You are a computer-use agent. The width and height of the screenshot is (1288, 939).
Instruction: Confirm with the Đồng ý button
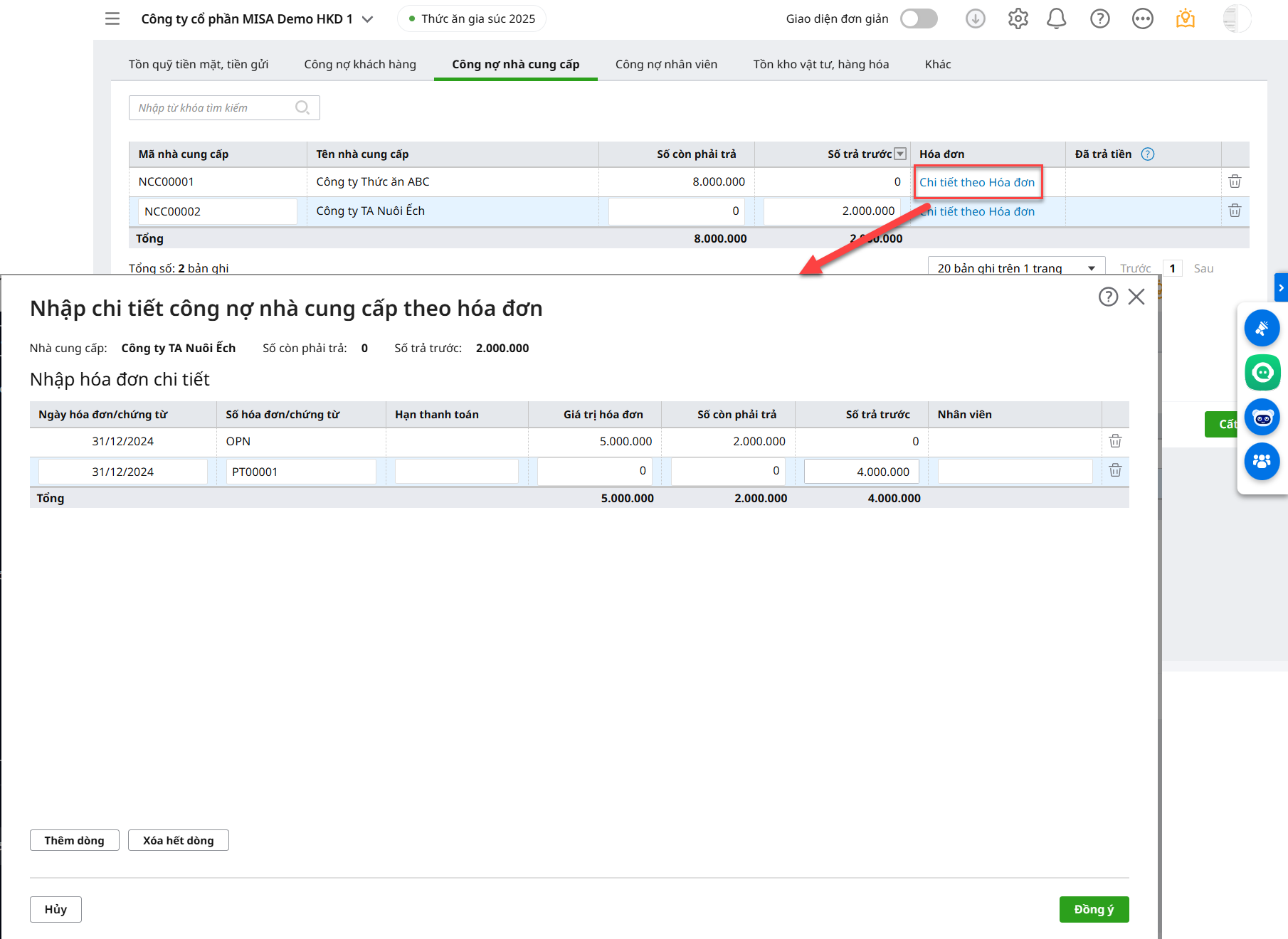(x=1093, y=909)
